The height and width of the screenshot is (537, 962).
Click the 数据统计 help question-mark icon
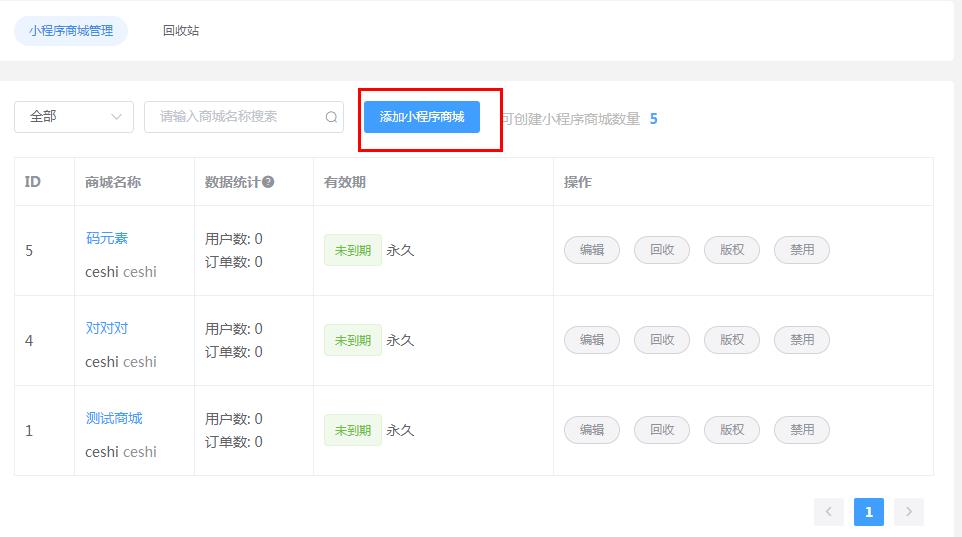(268, 182)
